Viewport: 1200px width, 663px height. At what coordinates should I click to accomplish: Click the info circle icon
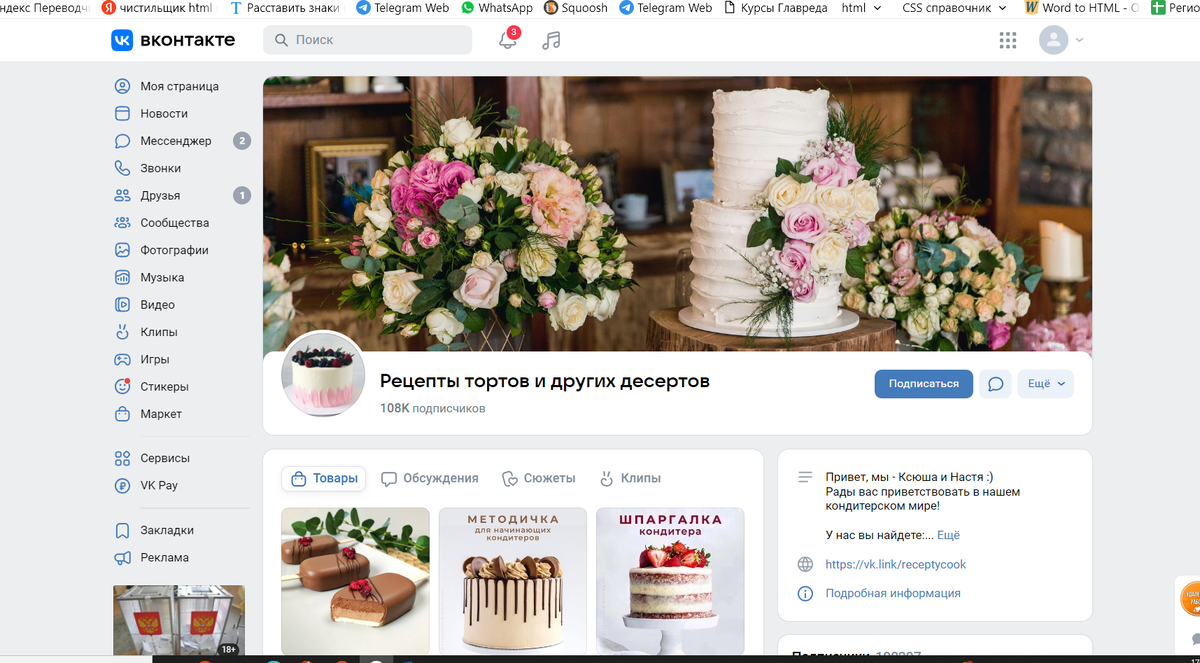pos(805,593)
